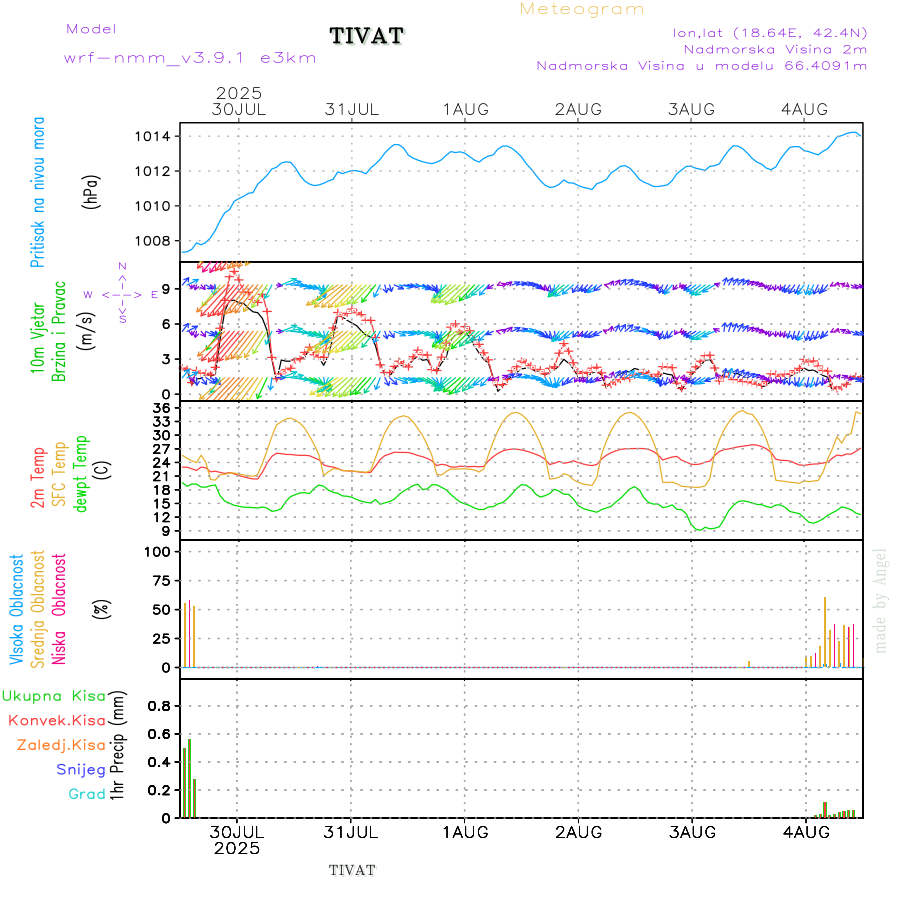Click the wrf-nmm_v3.9.1 e3km model name

(190, 58)
